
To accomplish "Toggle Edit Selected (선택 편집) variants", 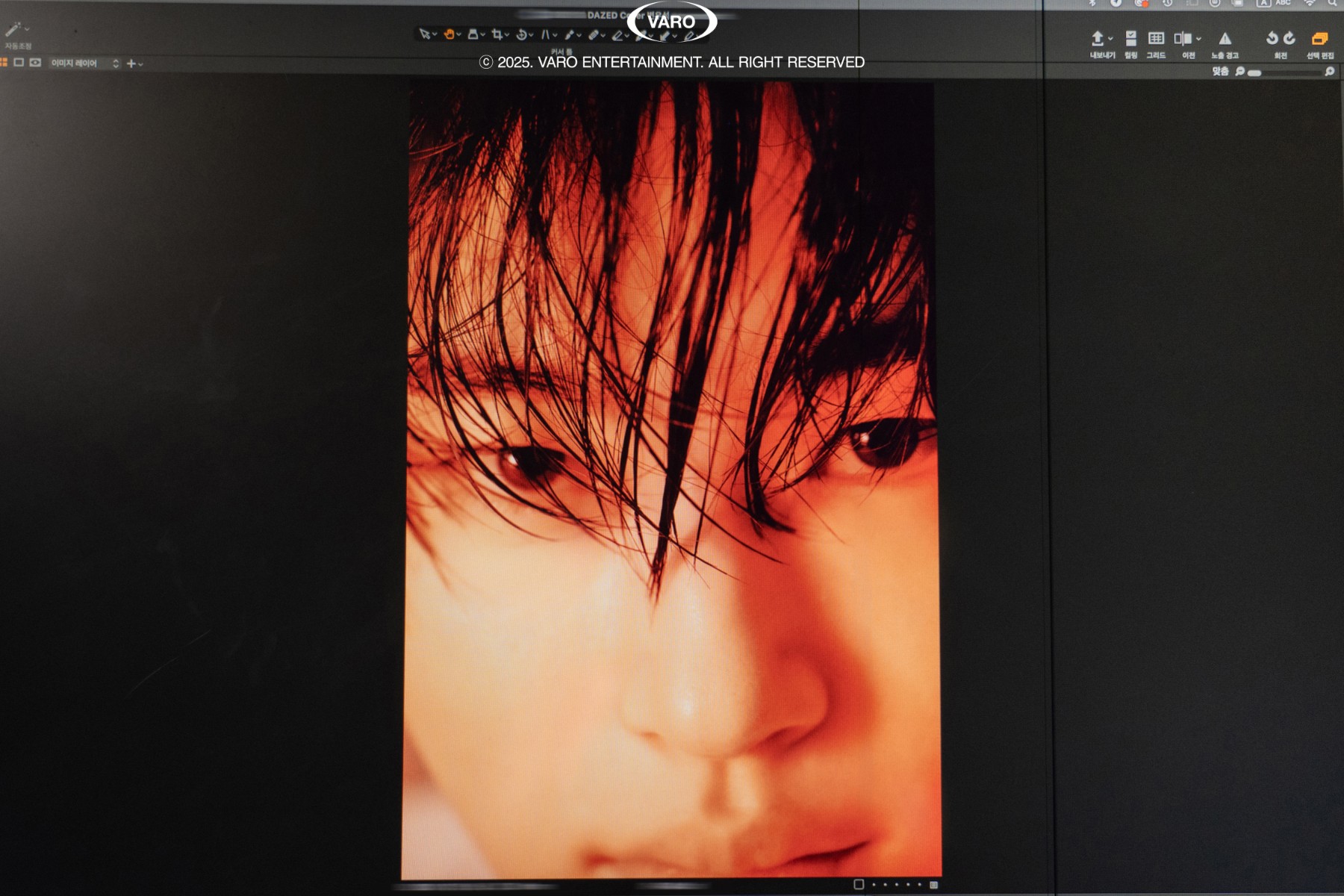I will pyautogui.click(x=1319, y=39).
